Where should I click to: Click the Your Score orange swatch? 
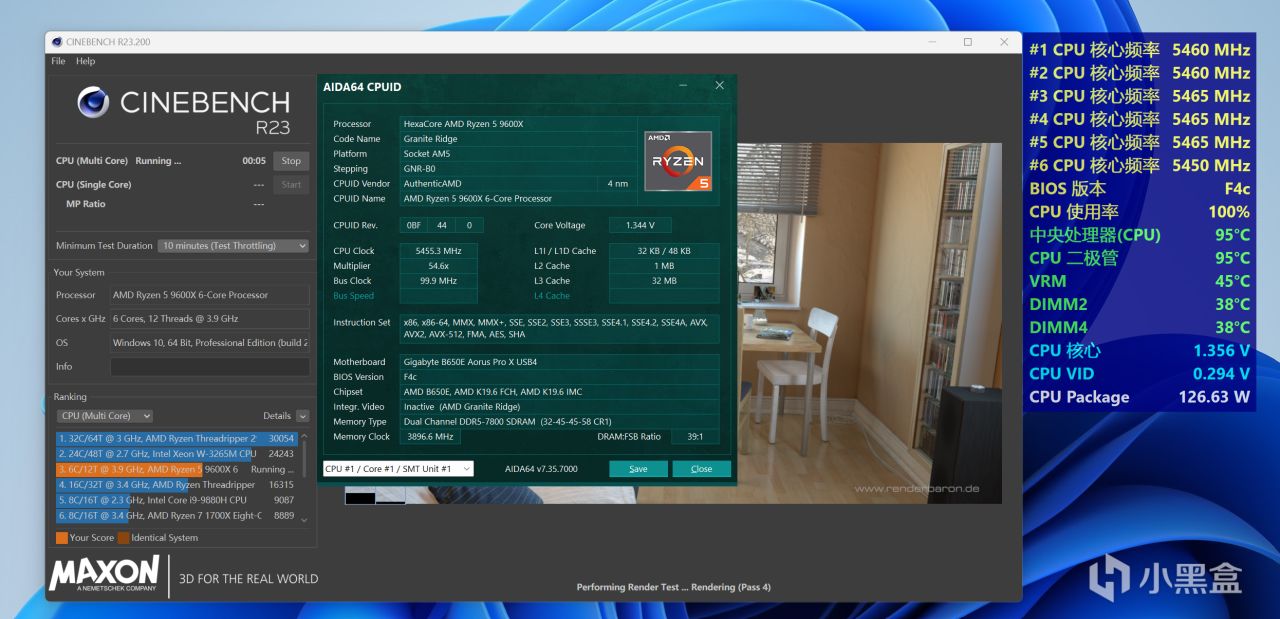[62, 538]
